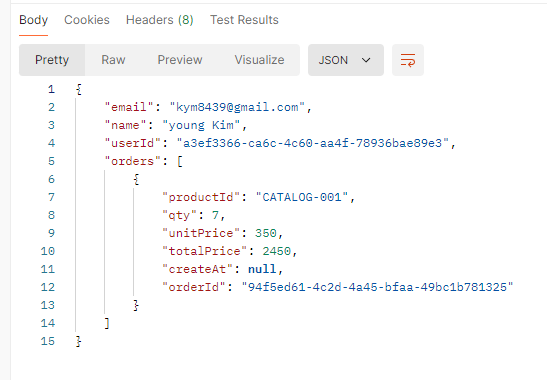Click the name value "young Kim"
Viewport: 547px width, 380px height.
201,125
